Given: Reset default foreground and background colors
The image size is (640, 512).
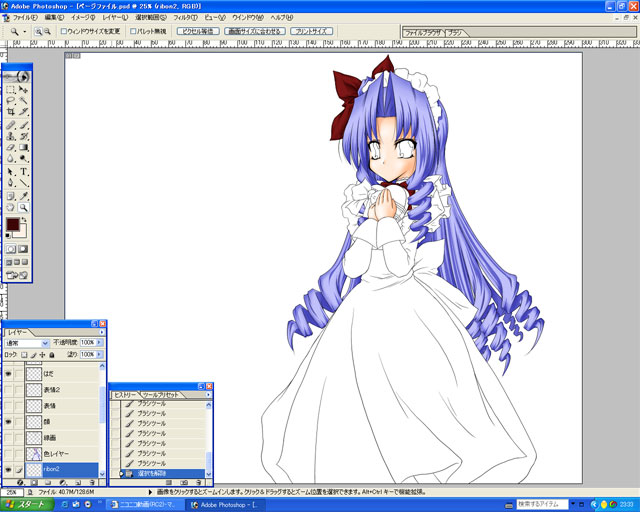Looking at the screenshot, I should 8,236.
